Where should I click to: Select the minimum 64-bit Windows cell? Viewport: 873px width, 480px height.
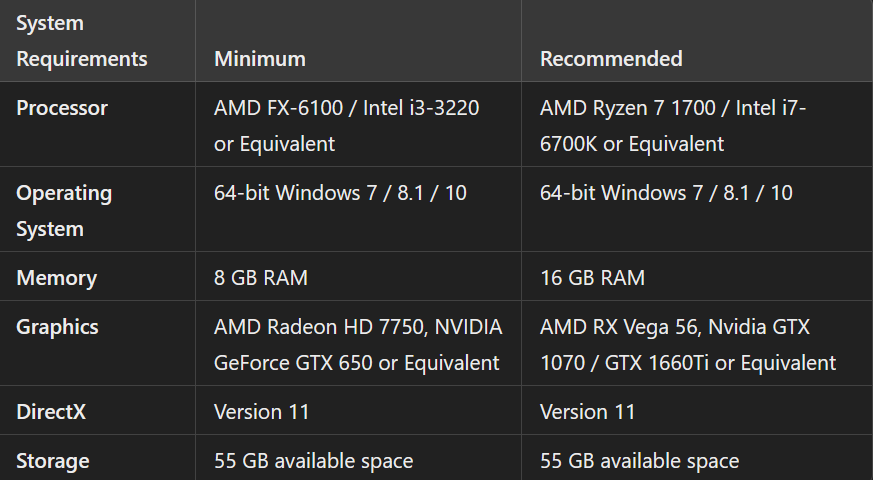click(340, 193)
